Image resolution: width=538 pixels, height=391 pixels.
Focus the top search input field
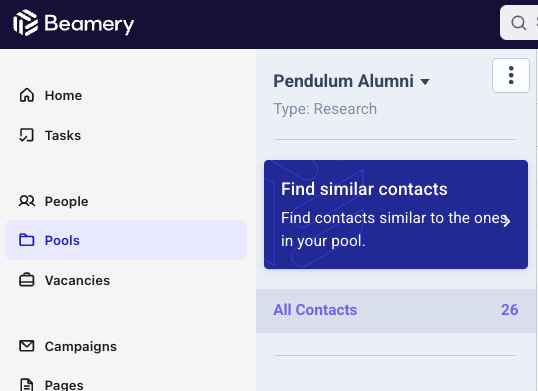[x=519, y=23]
